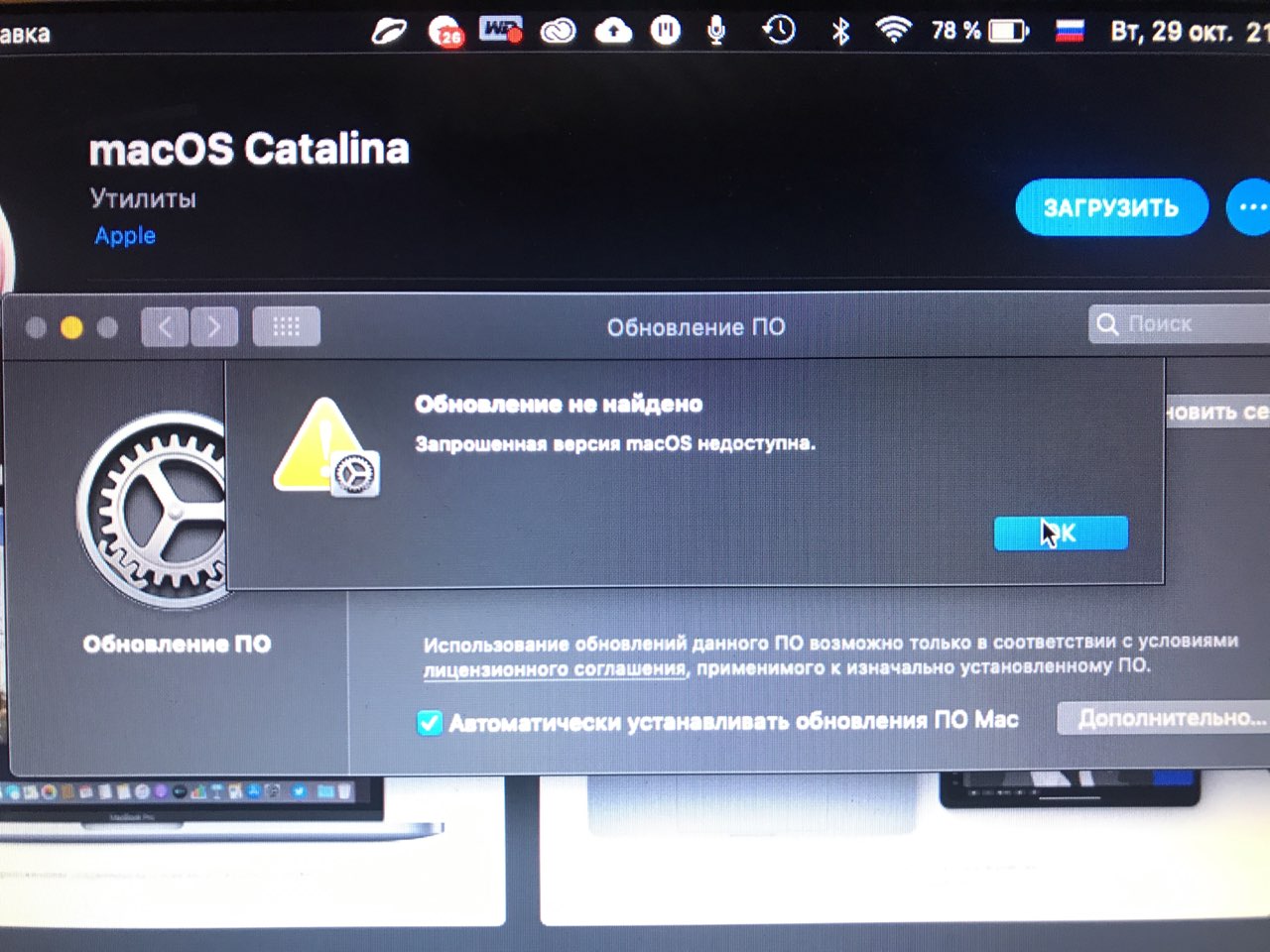Click the battery percentage 78 % text
Image resolution: width=1270 pixels, height=952 pixels.
955,31
